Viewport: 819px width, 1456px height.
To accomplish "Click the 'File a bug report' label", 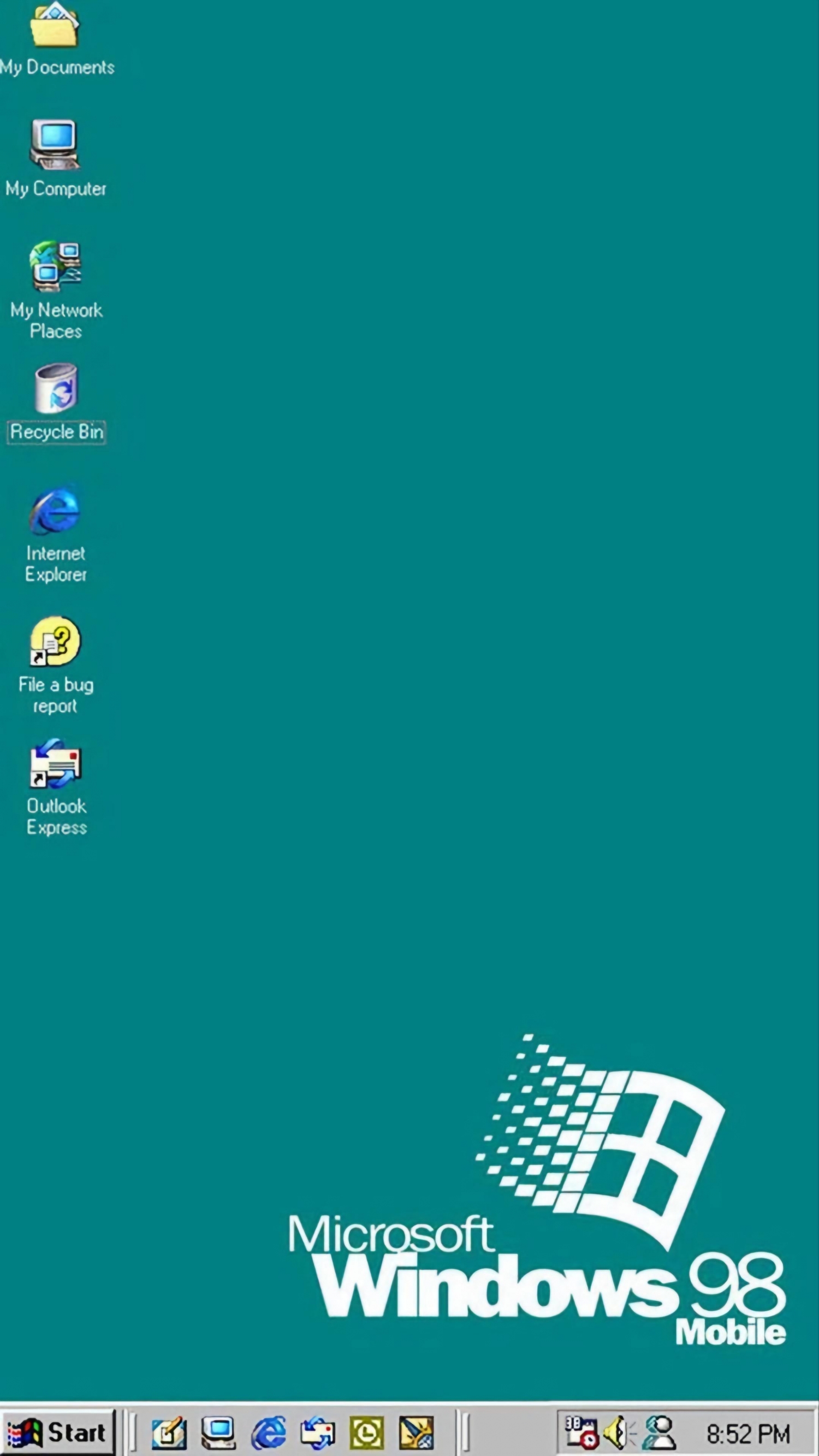I will click(x=55, y=695).
